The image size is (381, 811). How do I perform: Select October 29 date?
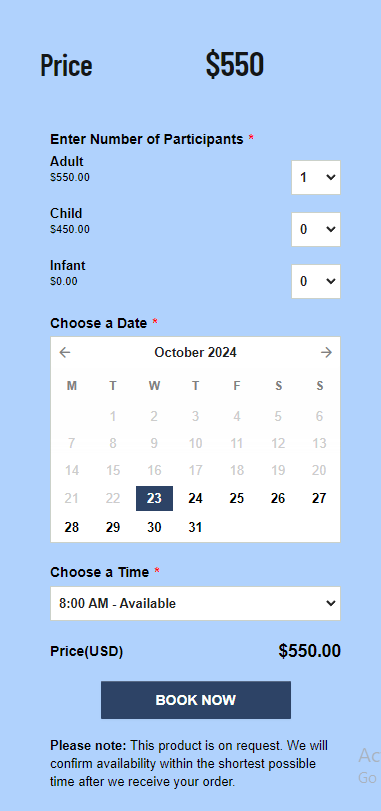click(113, 527)
